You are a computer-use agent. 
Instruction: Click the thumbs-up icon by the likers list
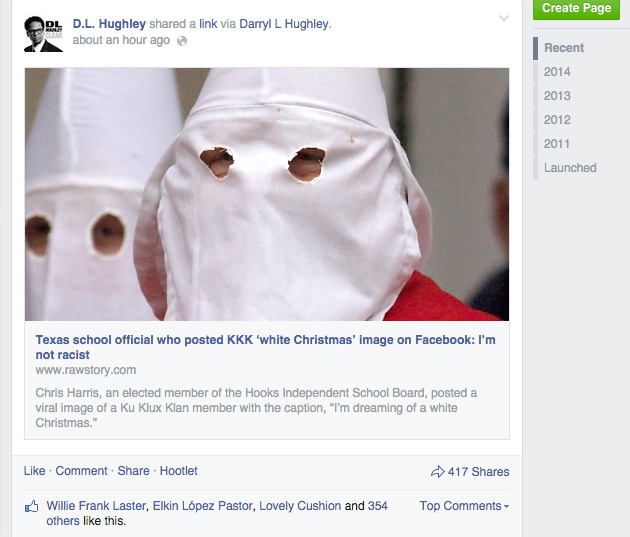coord(32,507)
